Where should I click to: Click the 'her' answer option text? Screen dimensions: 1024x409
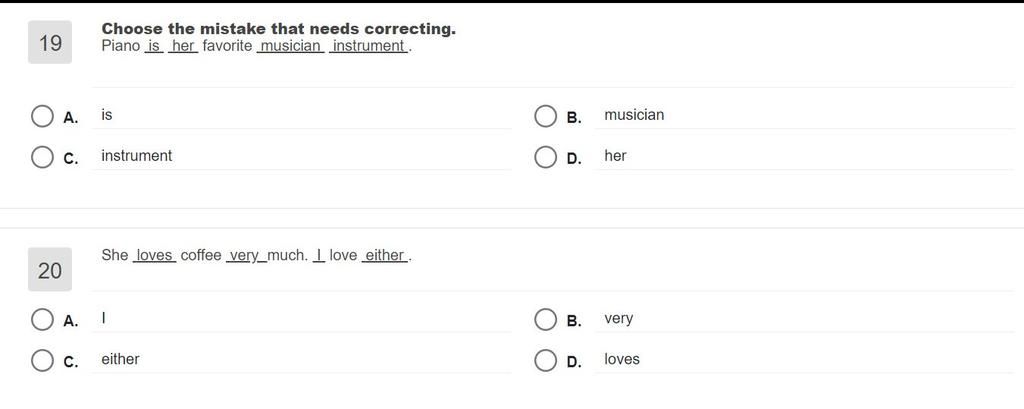click(615, 155)
